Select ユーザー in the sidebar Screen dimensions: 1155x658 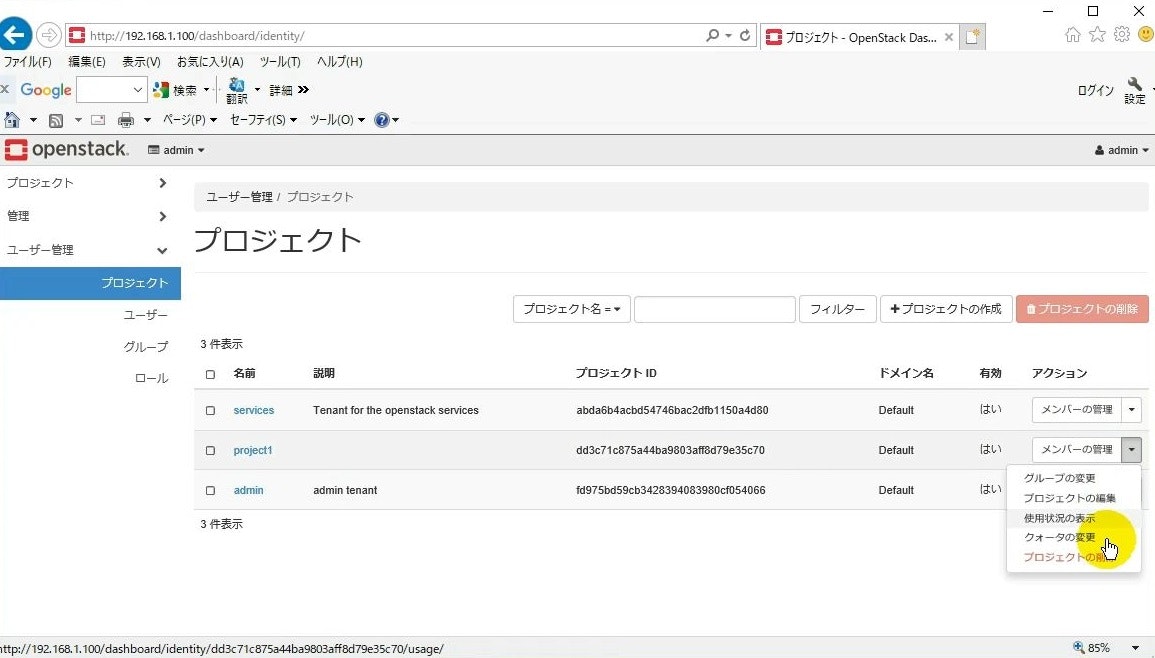pyautogui.click(x=145, y=315)
